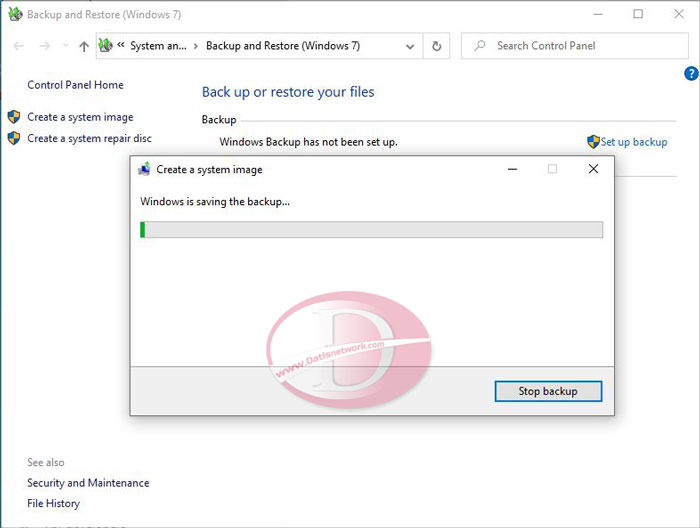Click the search magnifier icon
Screen dimensions: 700x528
[480, 46]
